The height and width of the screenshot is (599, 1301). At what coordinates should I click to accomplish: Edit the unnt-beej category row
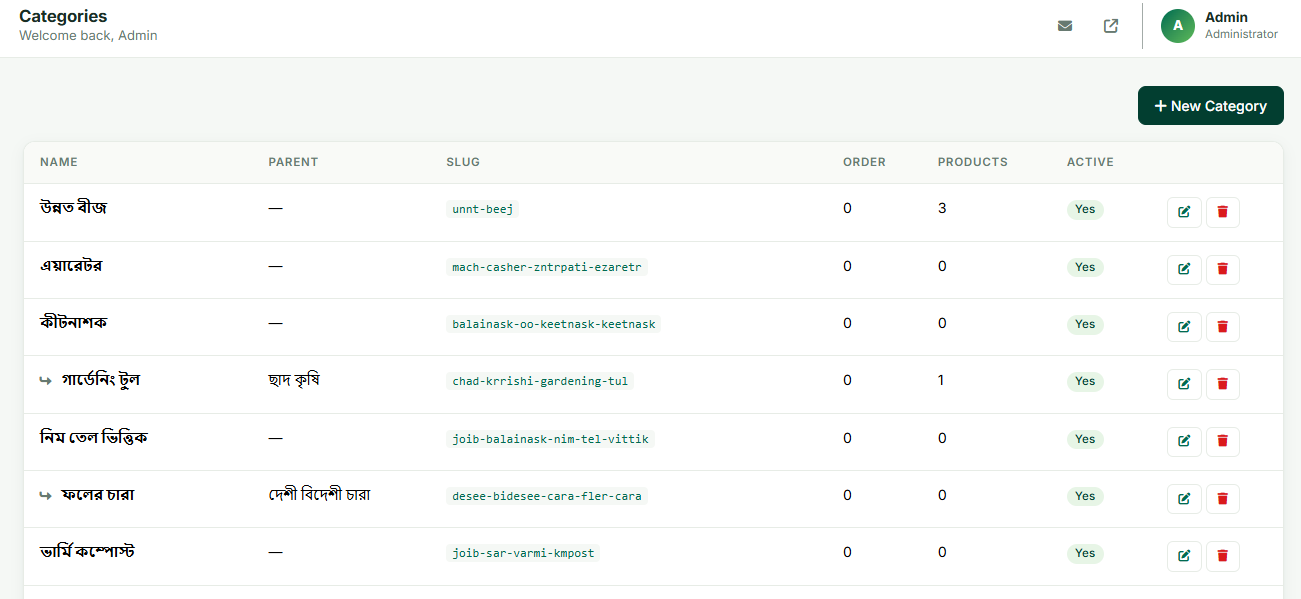(1184, 212)
